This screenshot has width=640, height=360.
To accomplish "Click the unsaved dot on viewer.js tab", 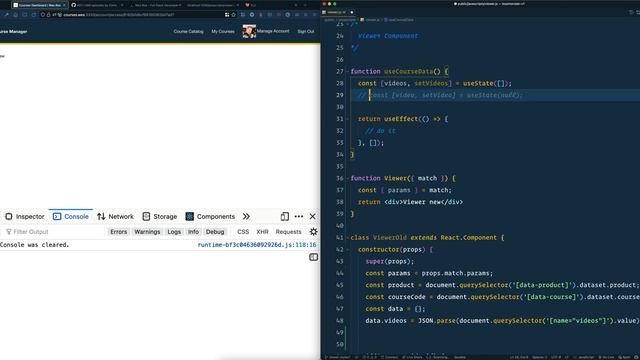I will (352, 12).
